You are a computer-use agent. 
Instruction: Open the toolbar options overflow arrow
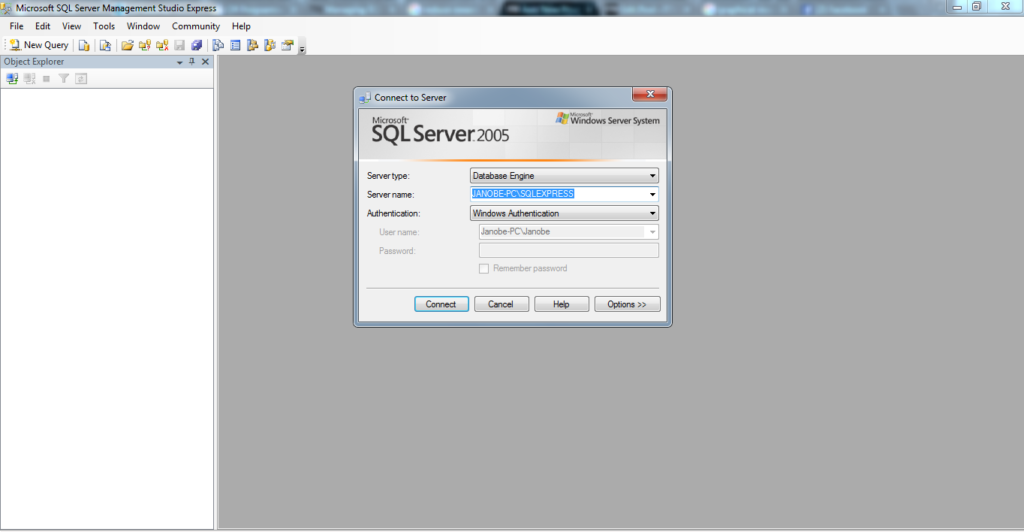point(302,48)
